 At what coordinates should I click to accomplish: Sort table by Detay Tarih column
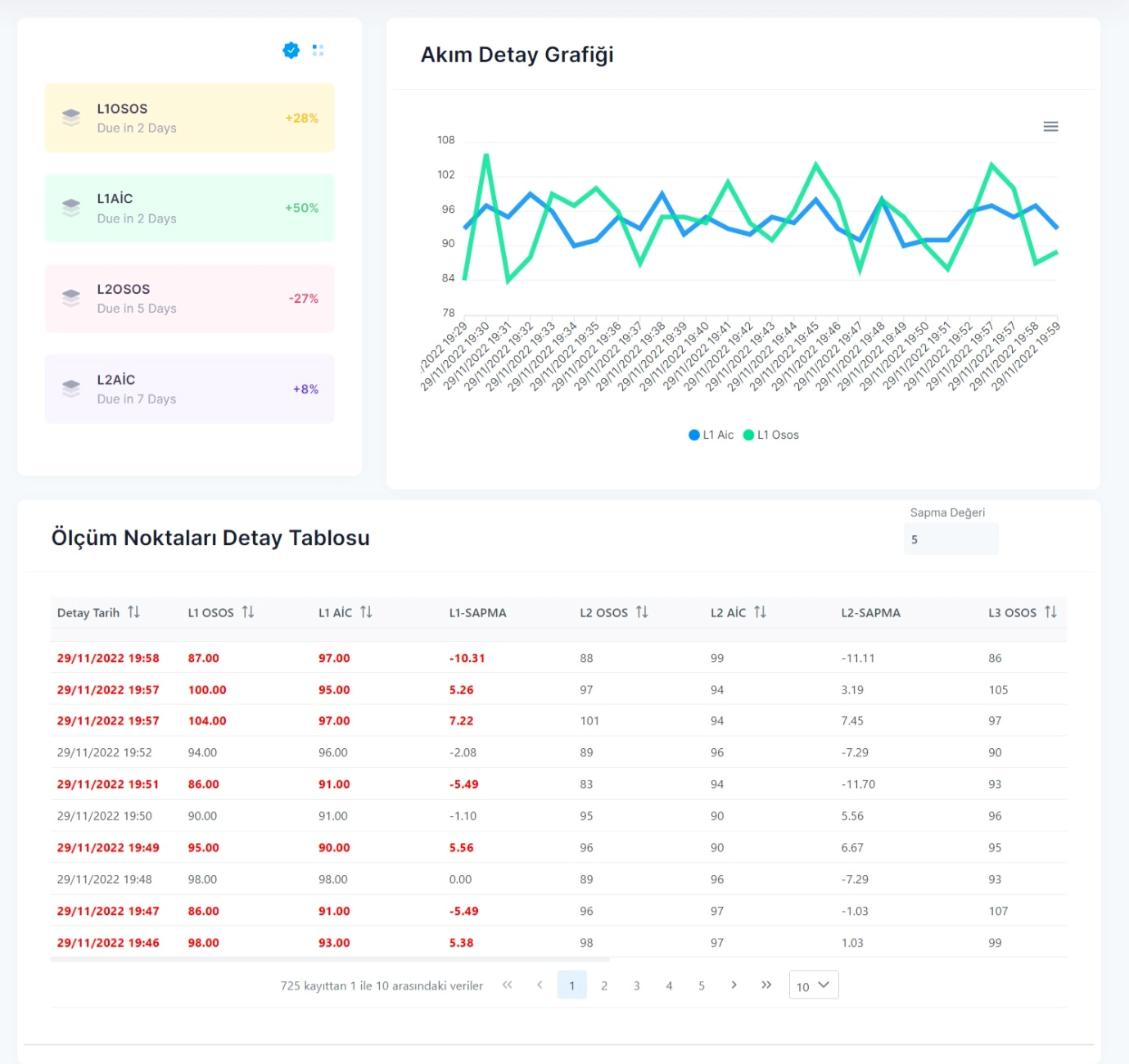click(x=133, y=612)
